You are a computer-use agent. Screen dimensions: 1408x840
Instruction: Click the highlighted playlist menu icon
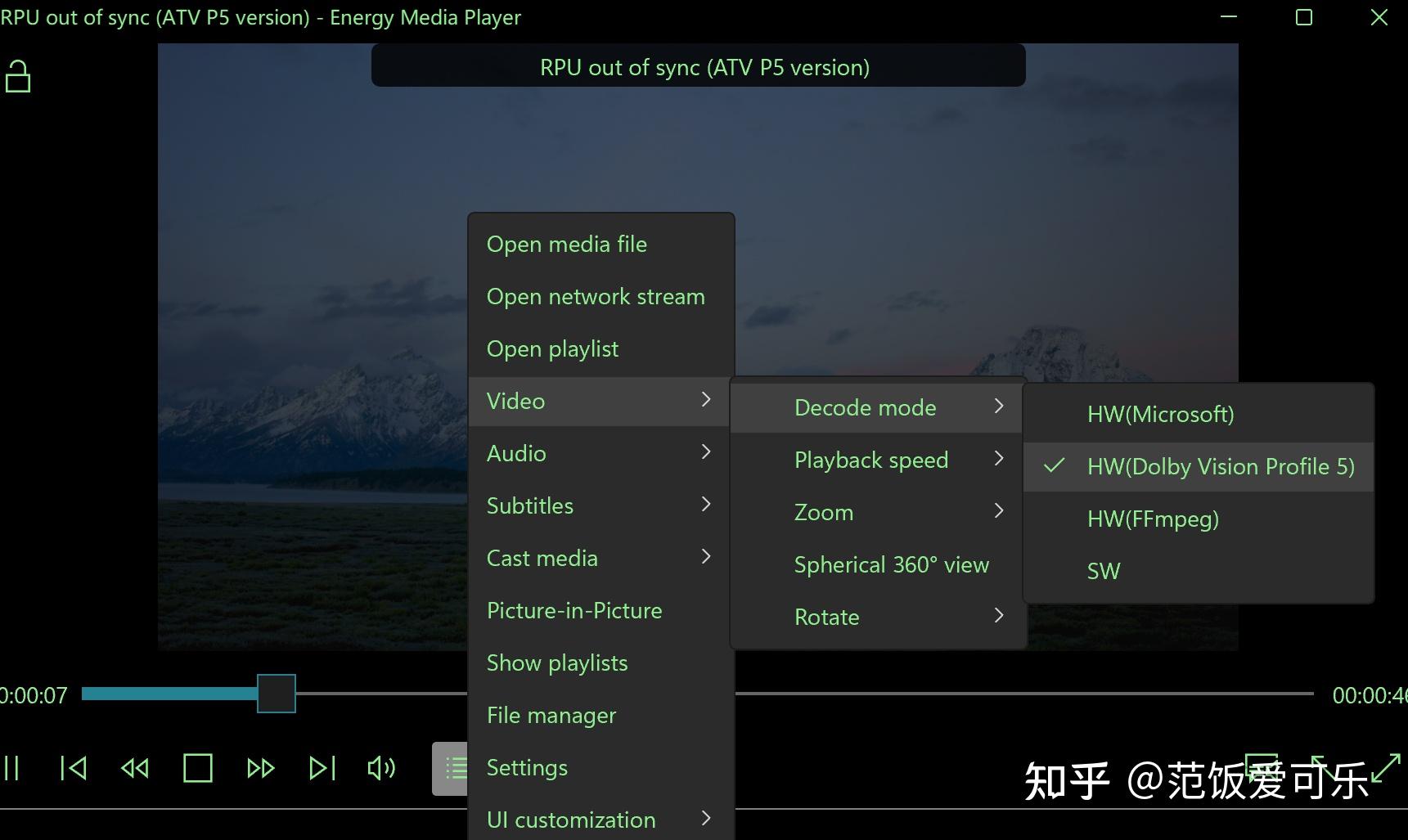(x=454, y=768)
